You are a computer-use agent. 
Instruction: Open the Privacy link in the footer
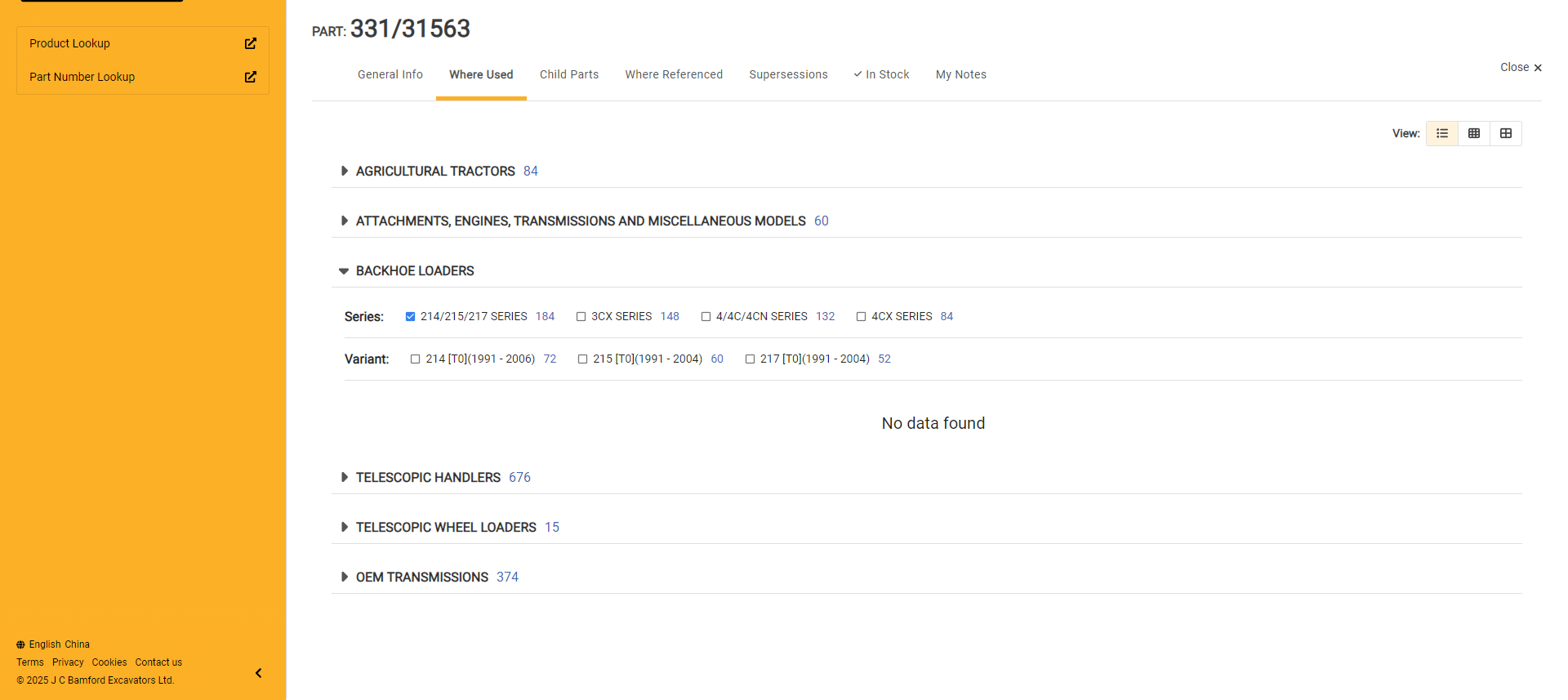(x=68, y=662)
